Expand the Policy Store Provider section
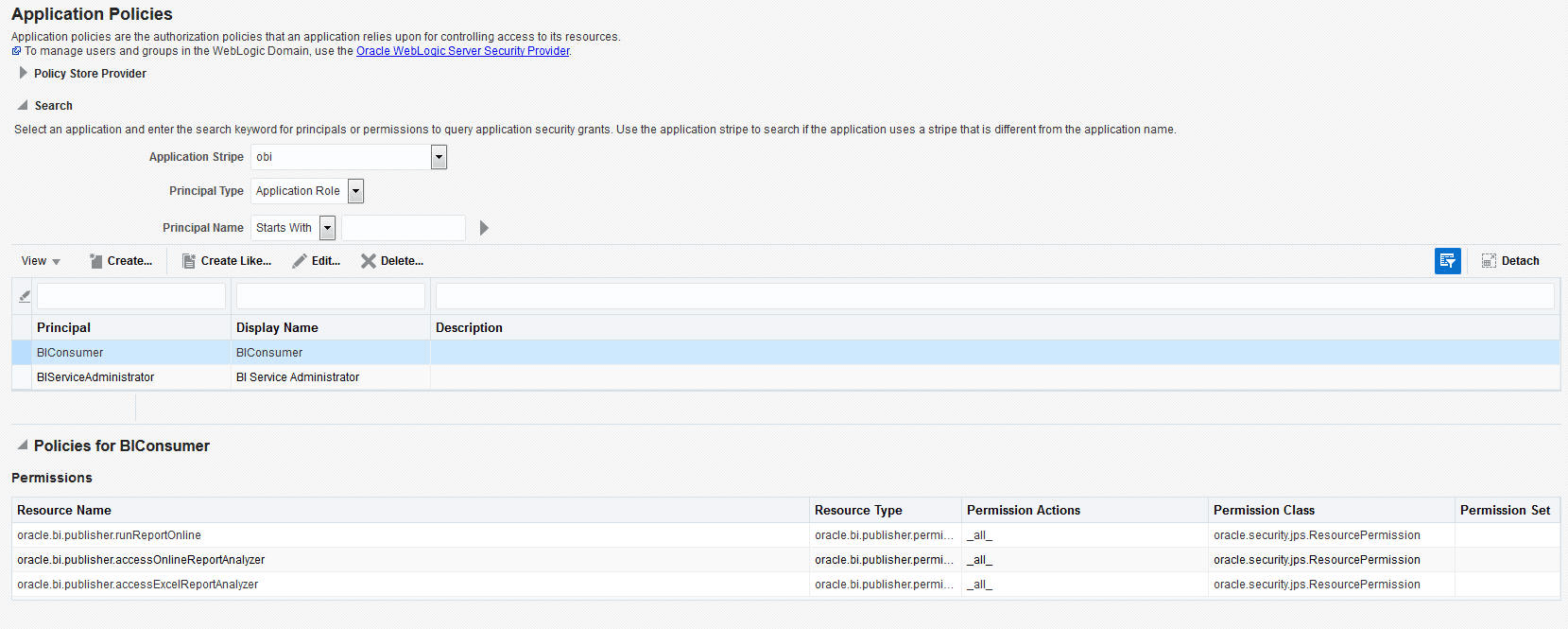 23,73
